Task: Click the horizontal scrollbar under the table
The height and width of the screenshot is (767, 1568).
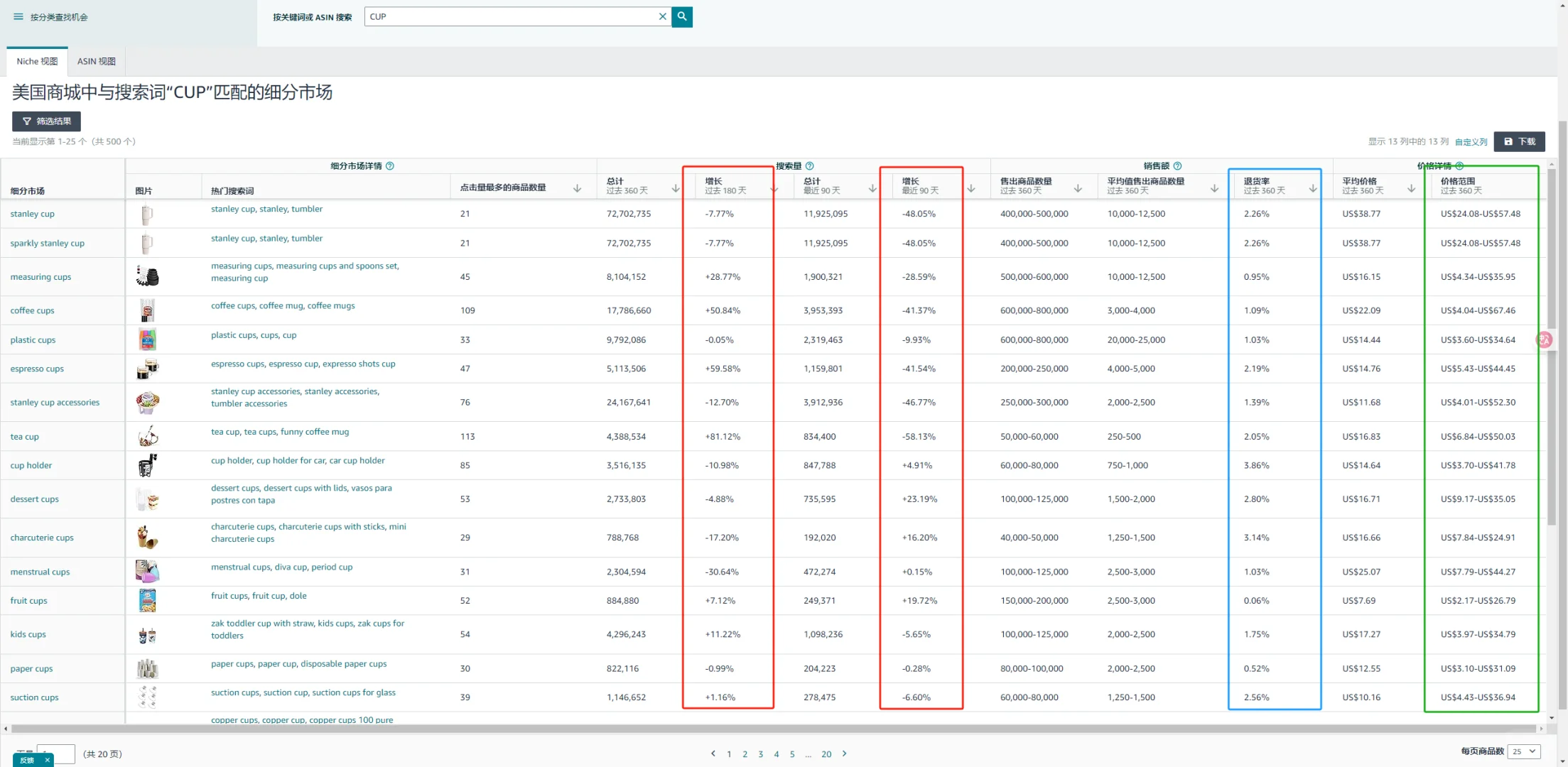Action: 773,729
